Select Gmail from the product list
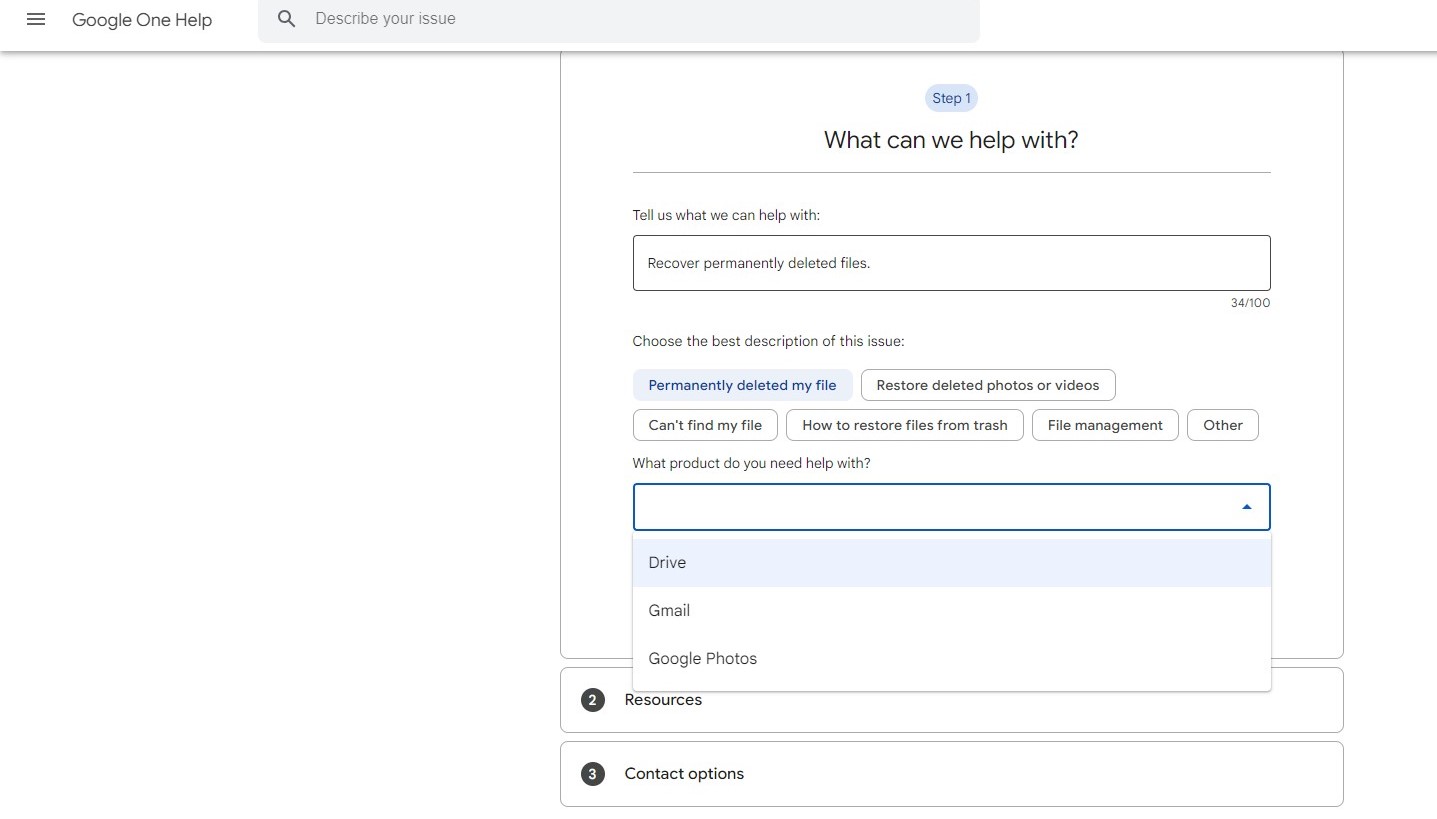Image resolution: width=1437 pixels, height=819 pixels. (x=951, y=611)
